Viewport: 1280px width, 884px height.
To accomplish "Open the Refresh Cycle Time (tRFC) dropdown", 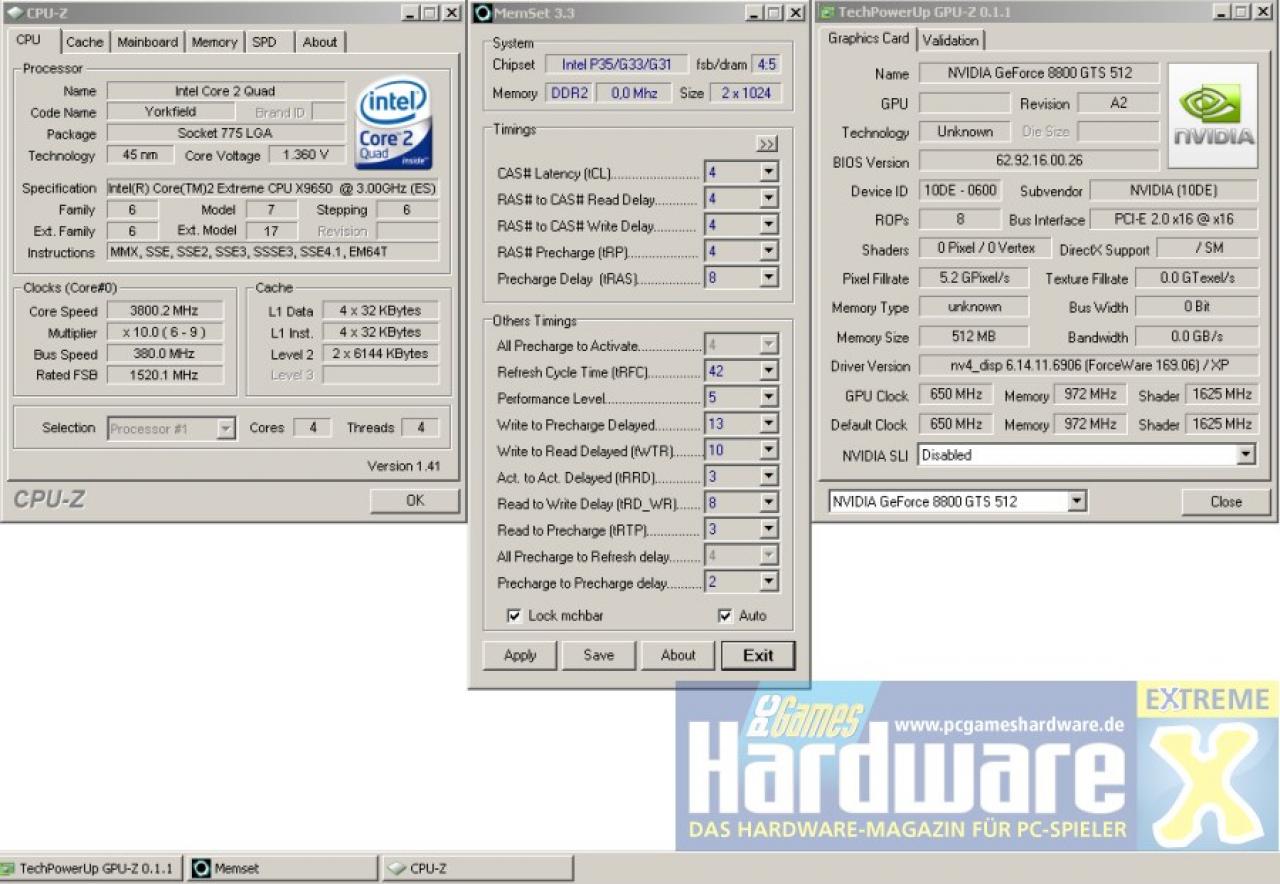I will point(768,371).
